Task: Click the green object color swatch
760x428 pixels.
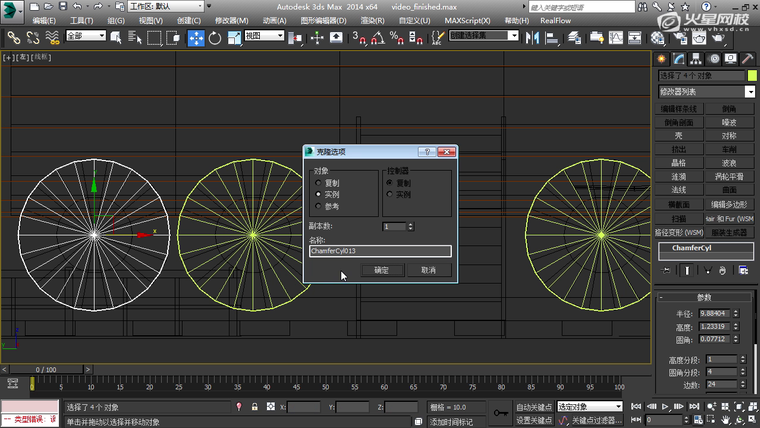Action: coord(751,76)
